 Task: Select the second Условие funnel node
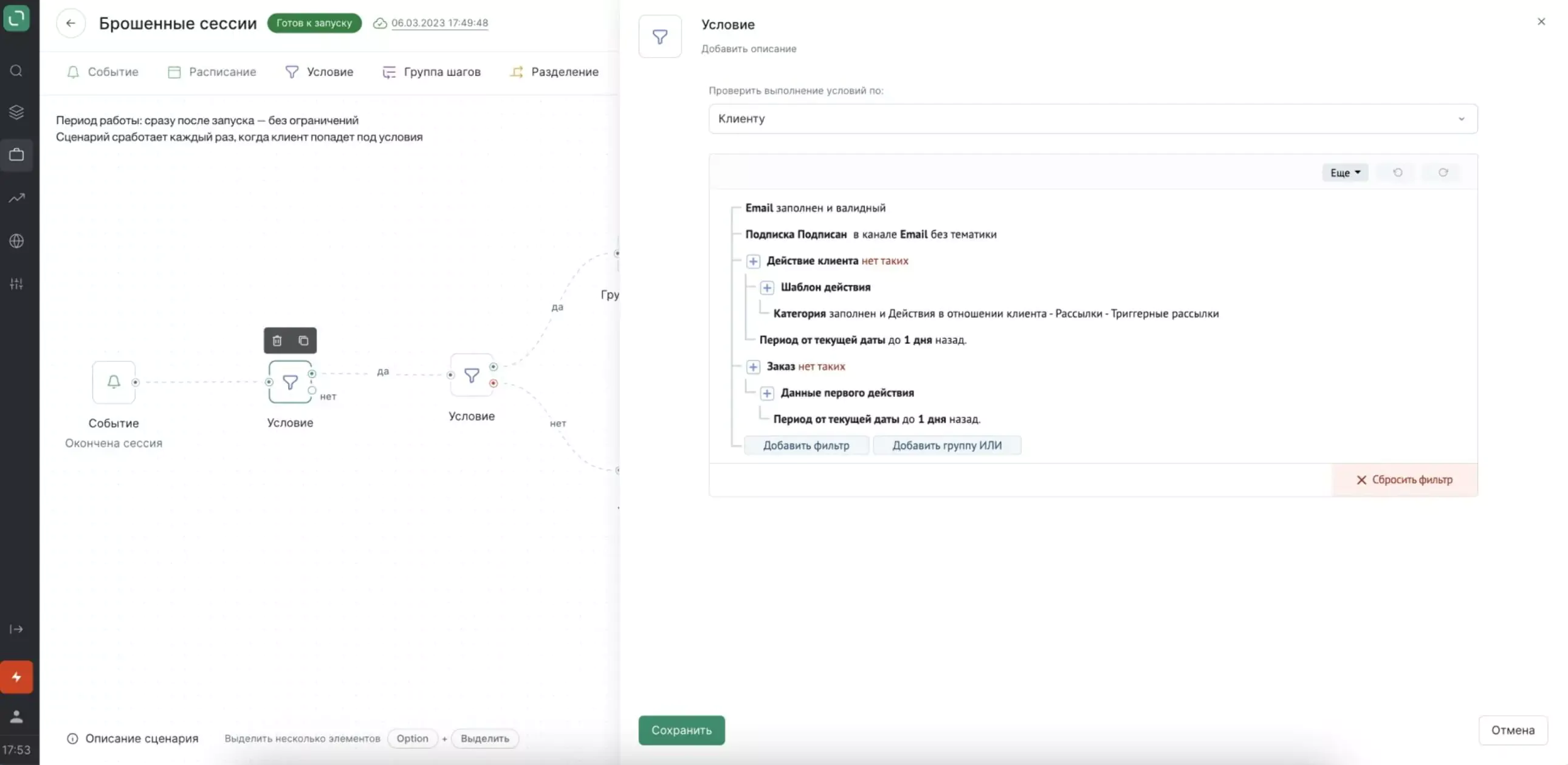[472, 376]
